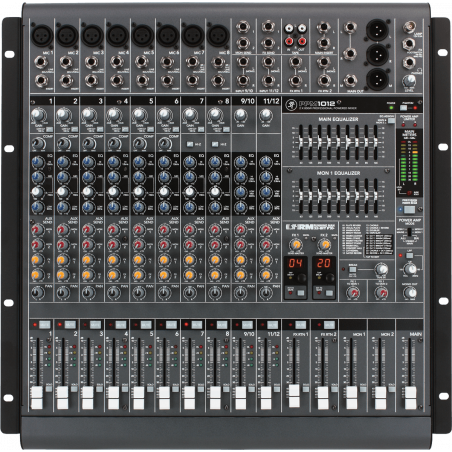
Task: Click the channel 1 line input jack
Action: (x=41, y=62)
